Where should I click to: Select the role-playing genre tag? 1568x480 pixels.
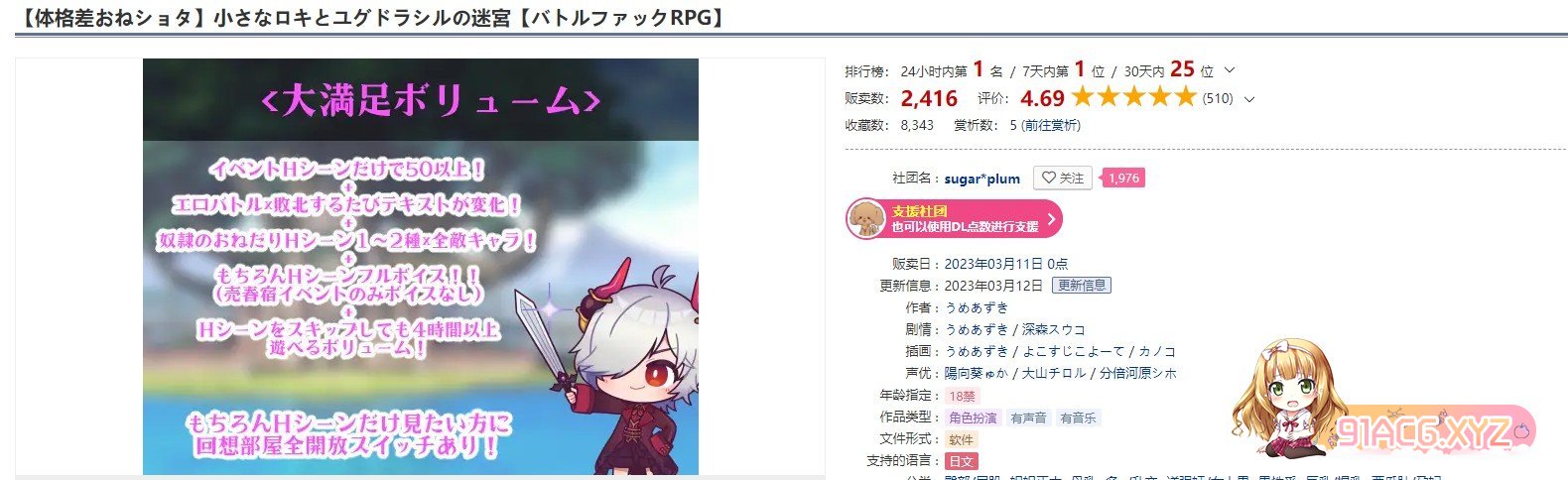pyautogui.click(x=973, y=419)
